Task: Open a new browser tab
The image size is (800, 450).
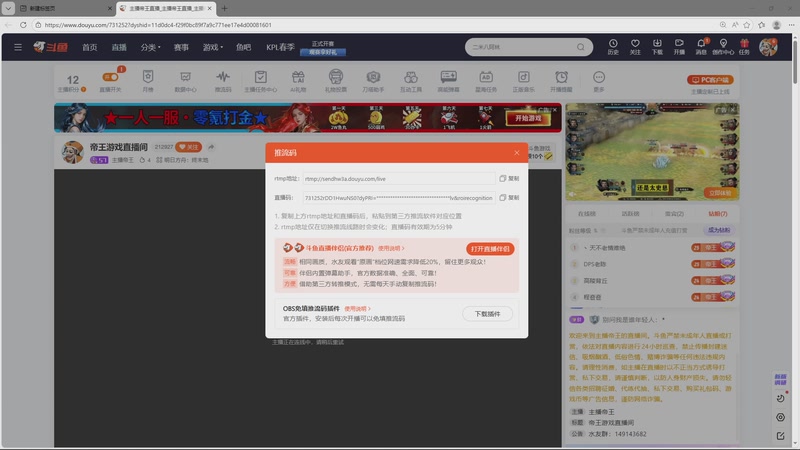Action: point(224,8)
